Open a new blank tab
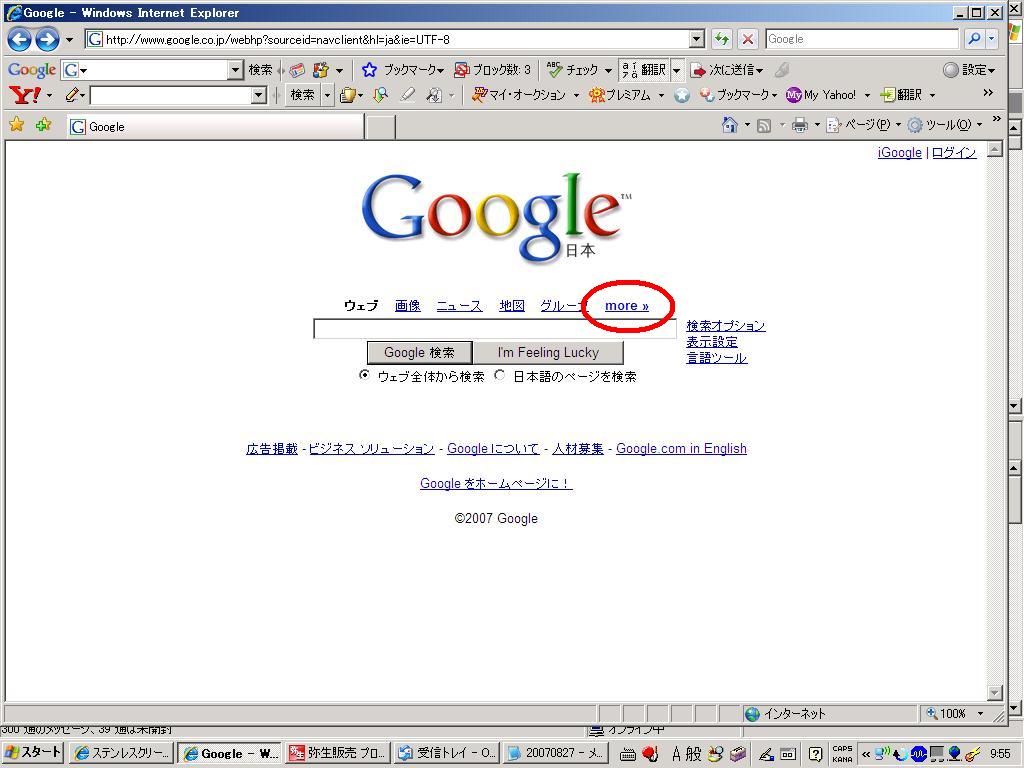Viewport: 1024px width, 768px height. (x=380, y=127)
